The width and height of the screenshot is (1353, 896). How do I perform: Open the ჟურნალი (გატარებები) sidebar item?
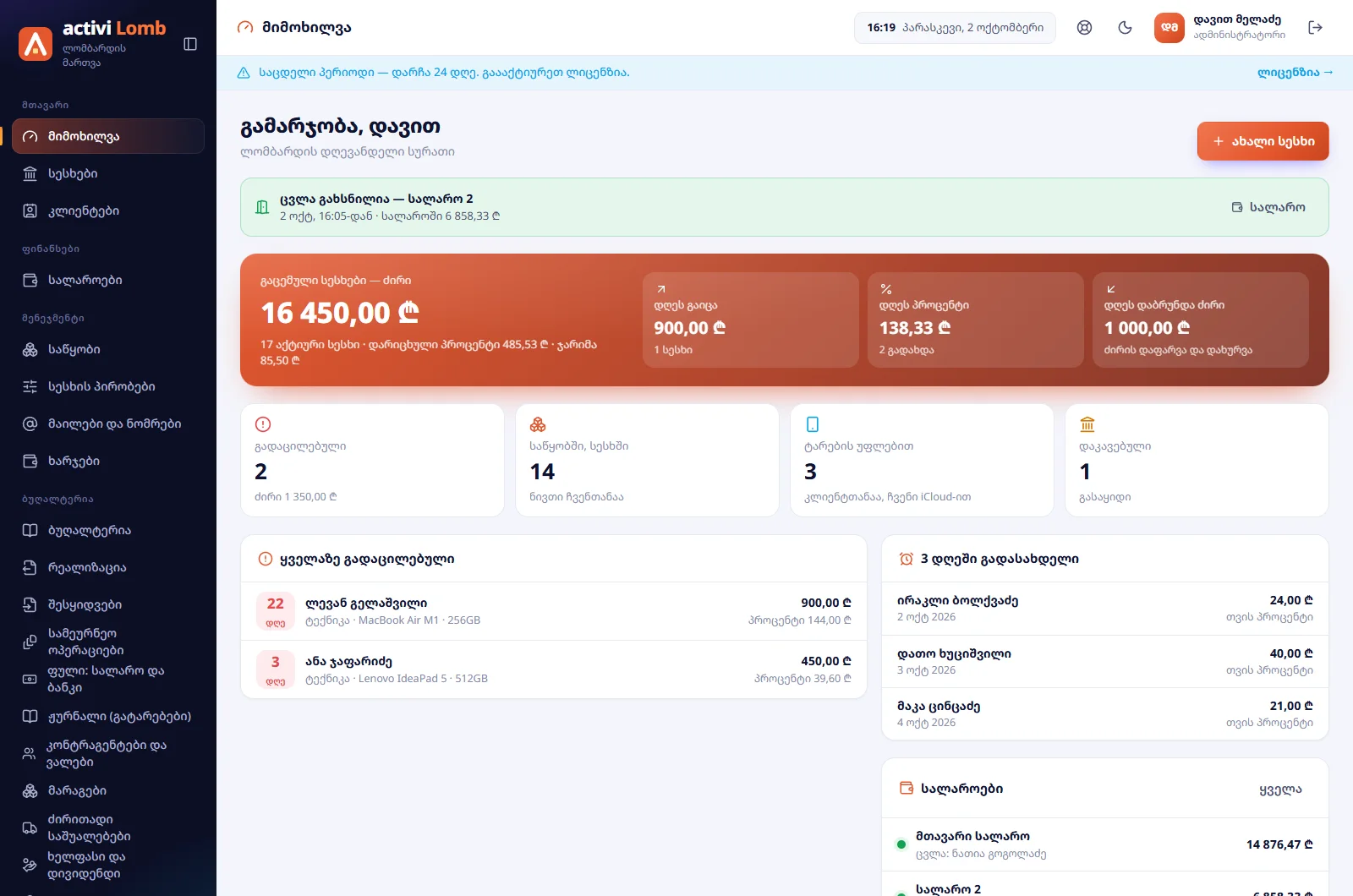[x=108, y=716]
